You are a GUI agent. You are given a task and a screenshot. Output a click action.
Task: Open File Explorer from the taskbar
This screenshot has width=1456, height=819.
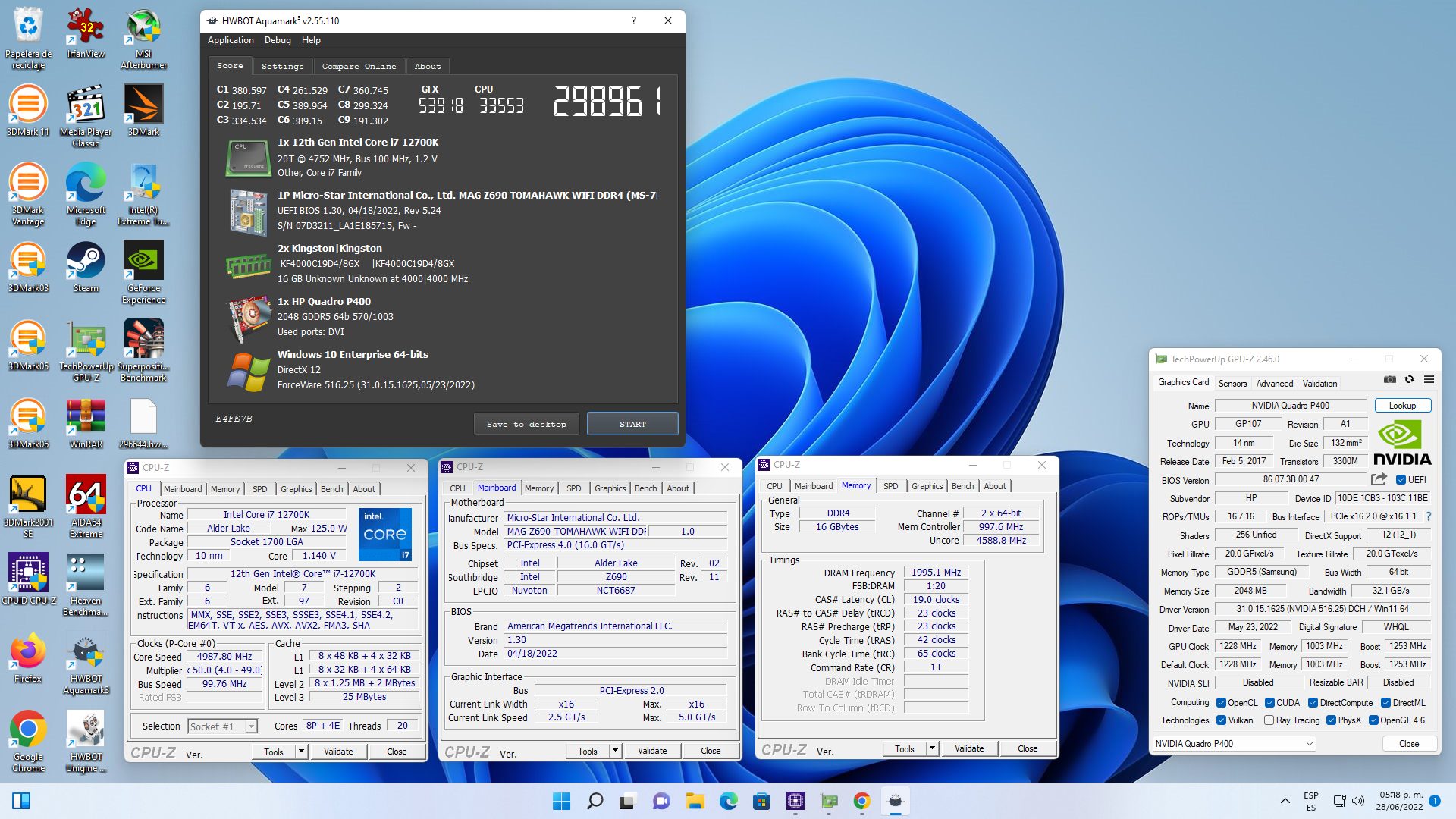(695, 801)
